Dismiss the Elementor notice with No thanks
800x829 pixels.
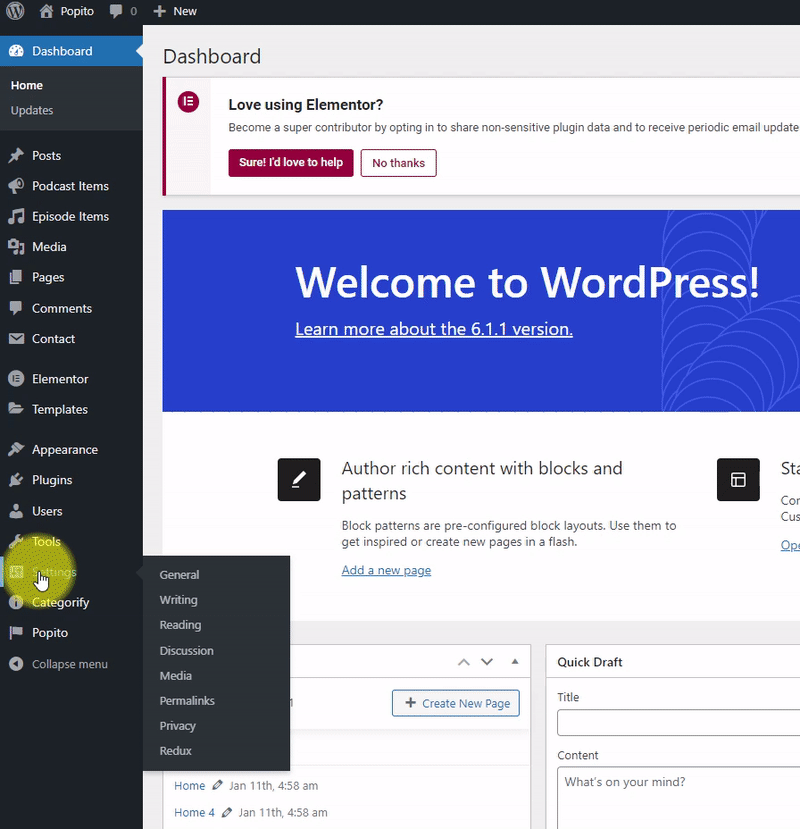398,163
